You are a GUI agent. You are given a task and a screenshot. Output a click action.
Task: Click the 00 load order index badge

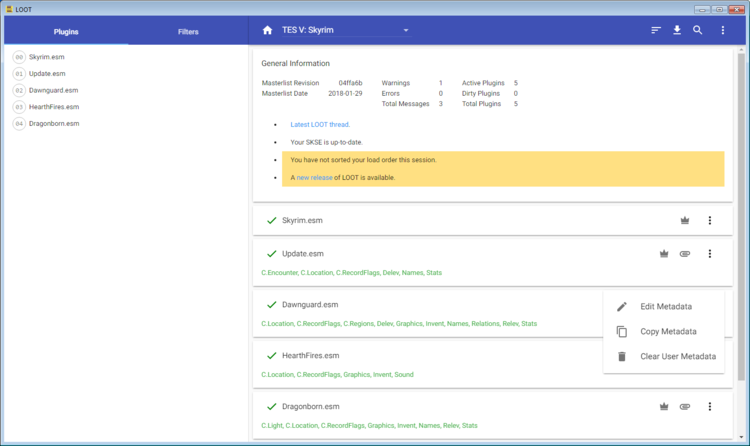pyautogui.click(x=19, y=57)
